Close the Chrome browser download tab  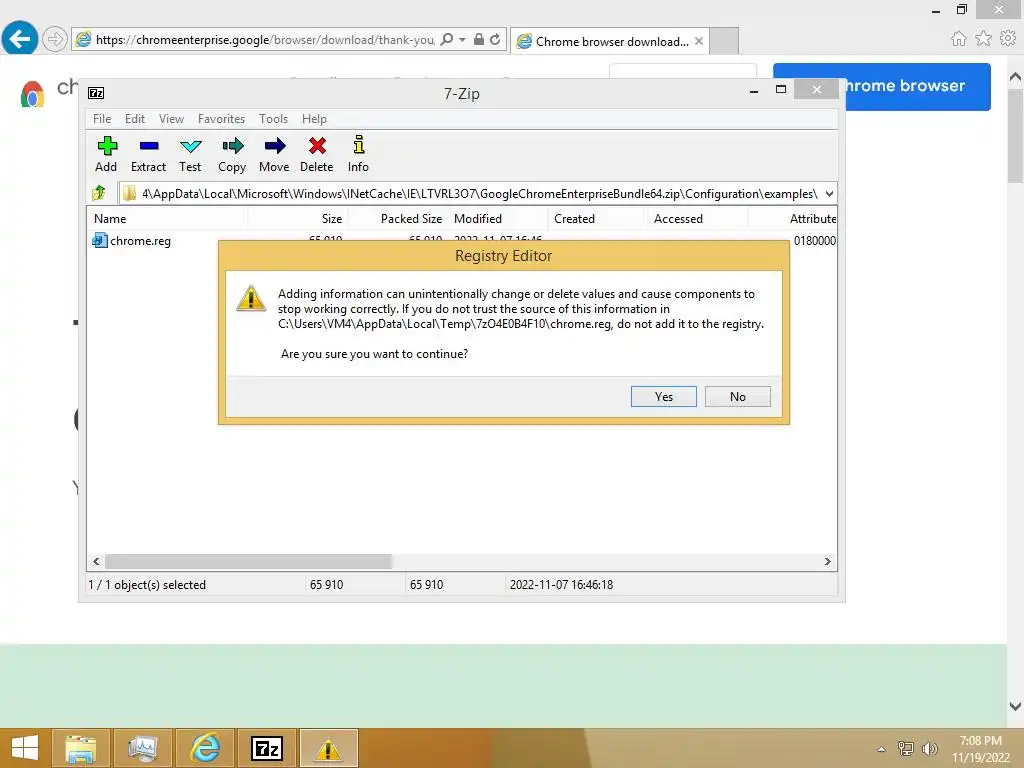pos(699,41)
